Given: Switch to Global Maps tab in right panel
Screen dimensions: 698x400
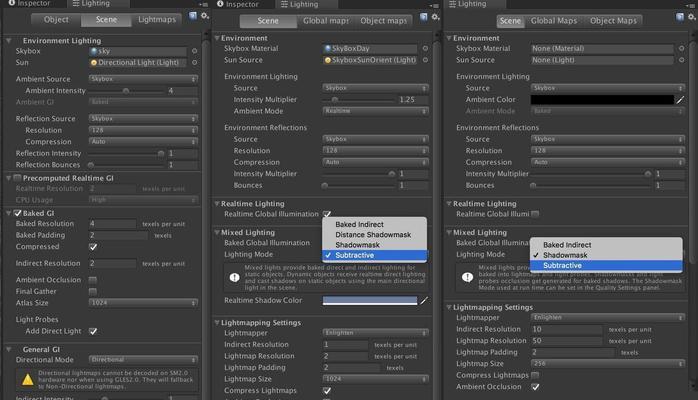Looking at the screenshot, I should (554, 21).
